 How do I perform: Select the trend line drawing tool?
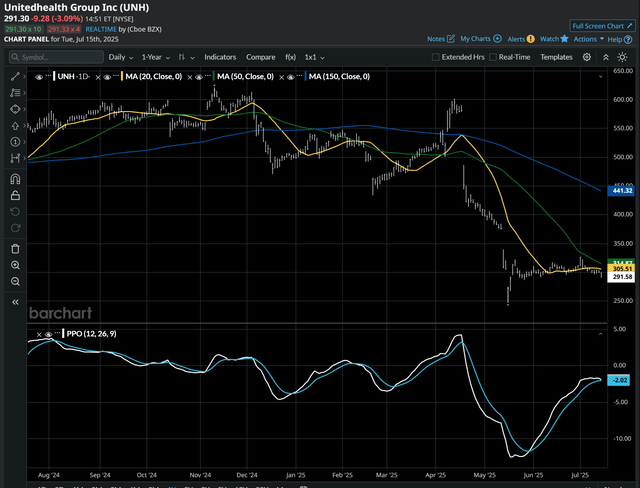click(x=15, y=76)
